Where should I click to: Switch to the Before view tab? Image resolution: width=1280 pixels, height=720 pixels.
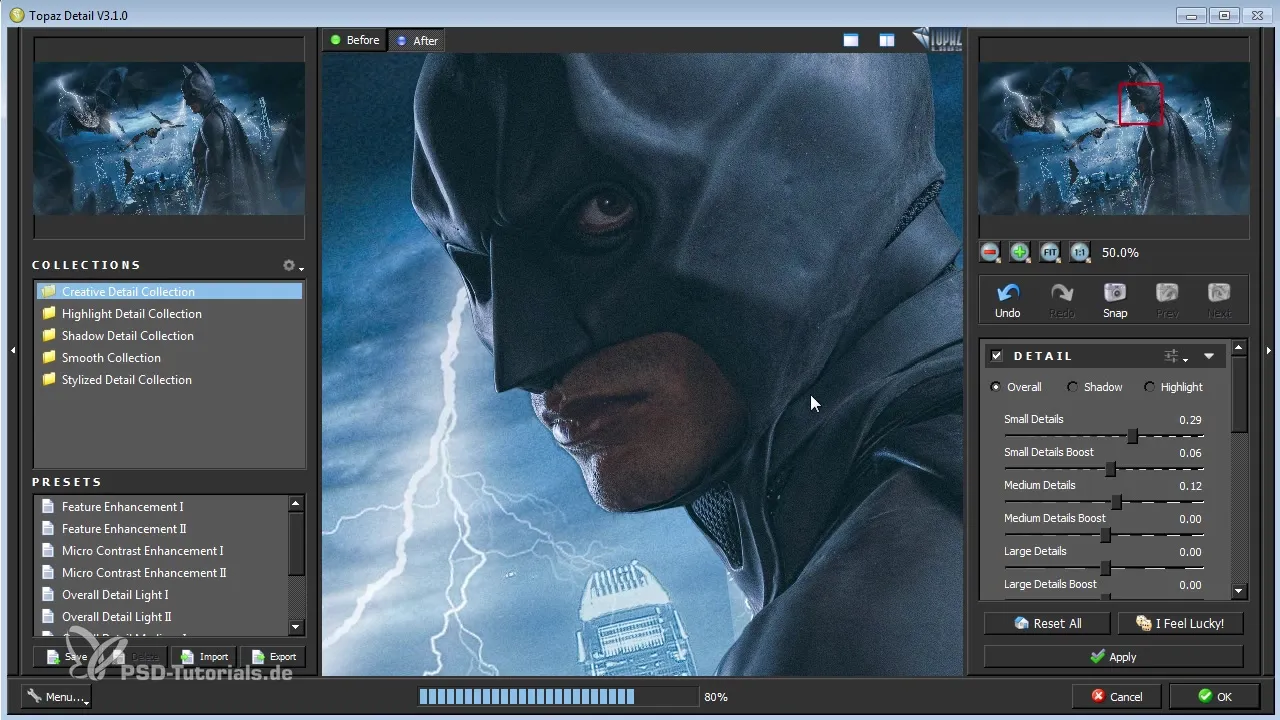355,40
